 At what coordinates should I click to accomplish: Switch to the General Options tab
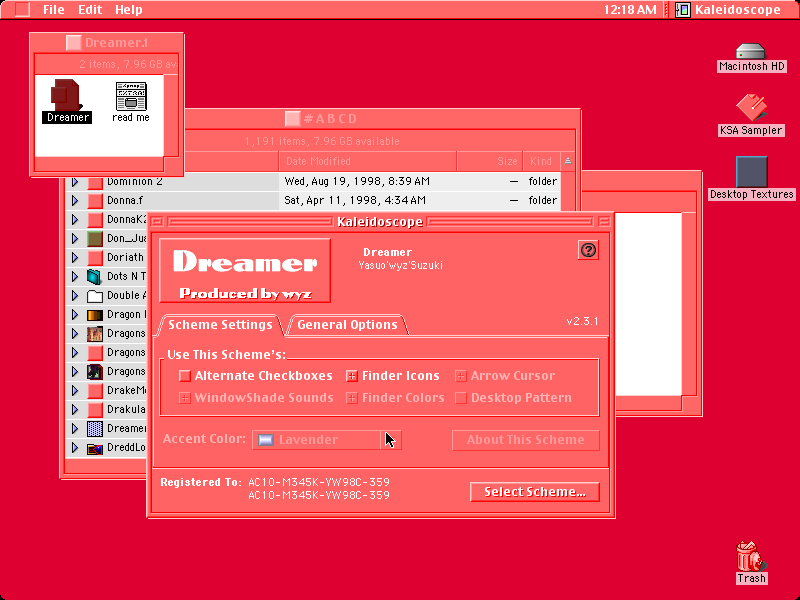(x=347, y=325)
